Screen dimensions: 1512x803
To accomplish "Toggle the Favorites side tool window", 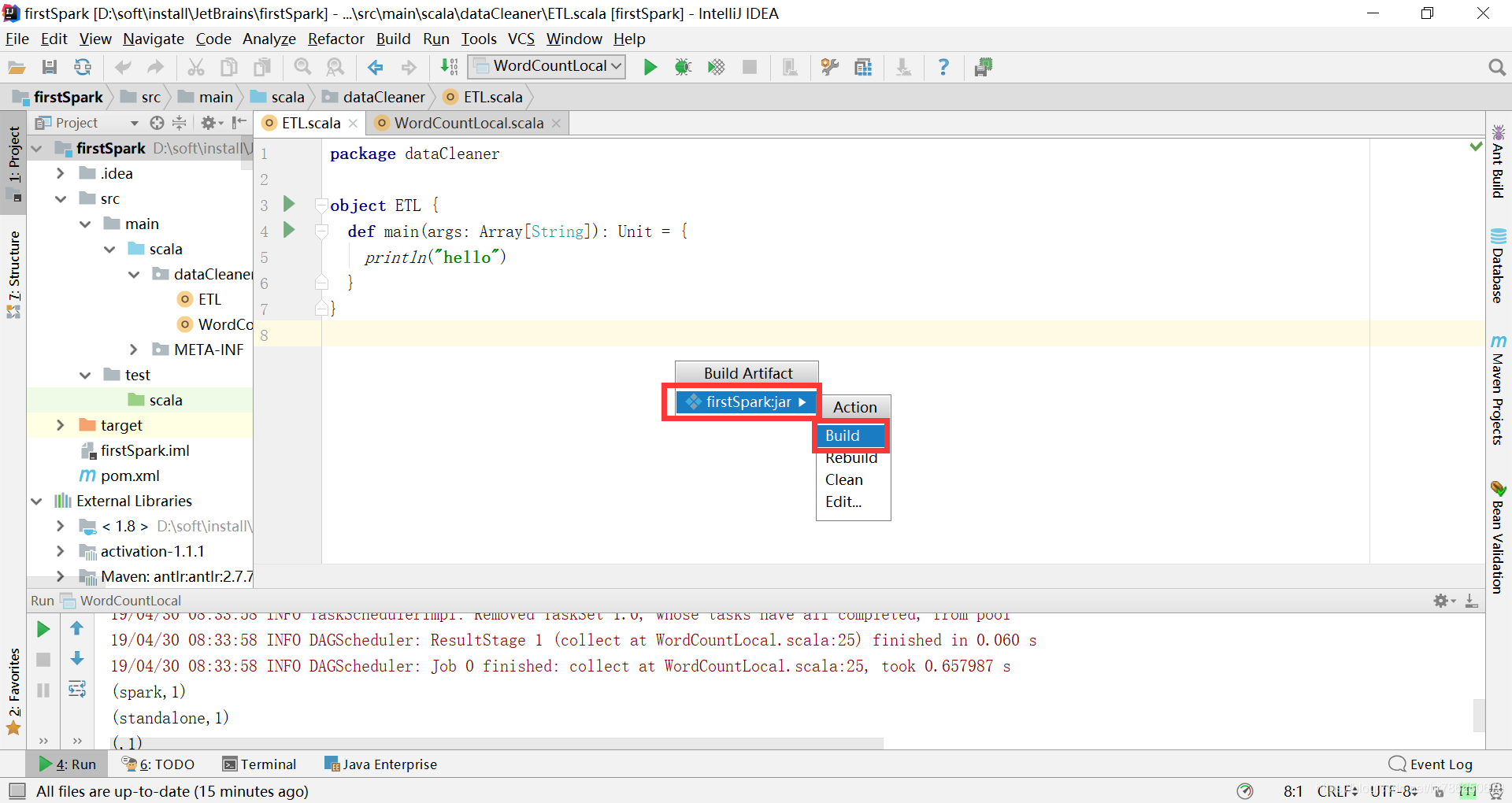I will [13, 691].
